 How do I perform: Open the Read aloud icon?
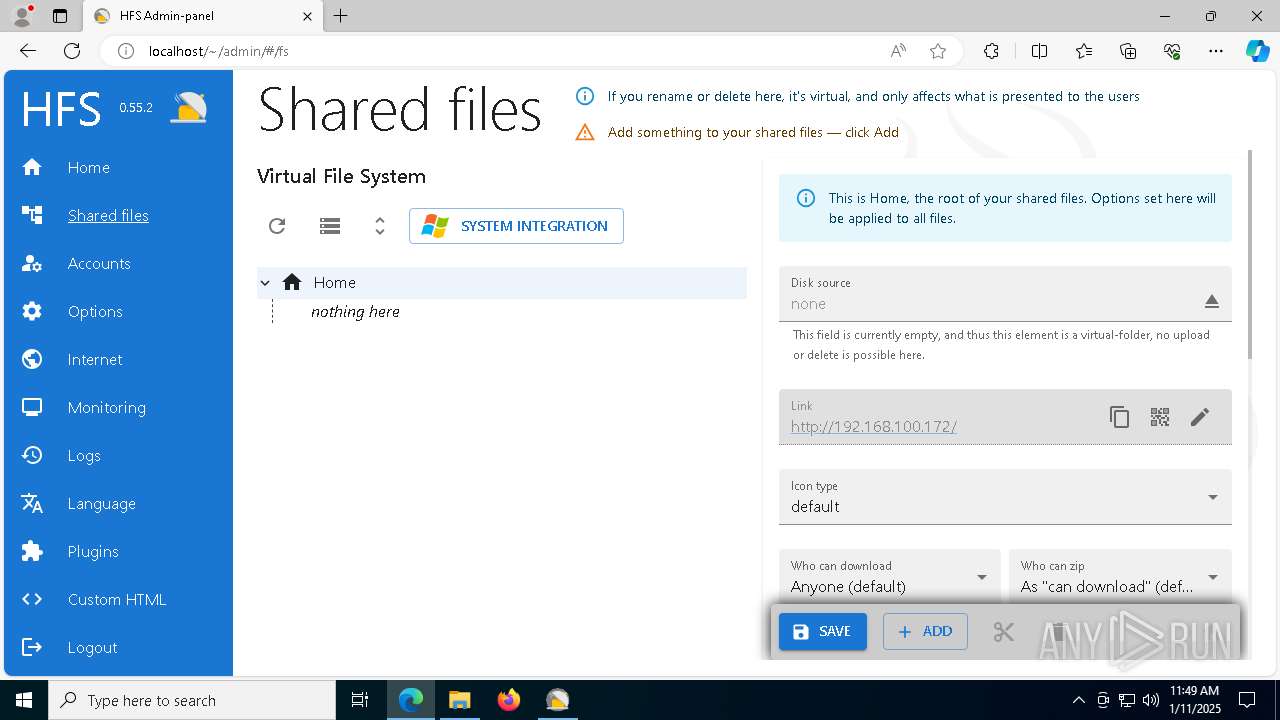tap(898, 51)
